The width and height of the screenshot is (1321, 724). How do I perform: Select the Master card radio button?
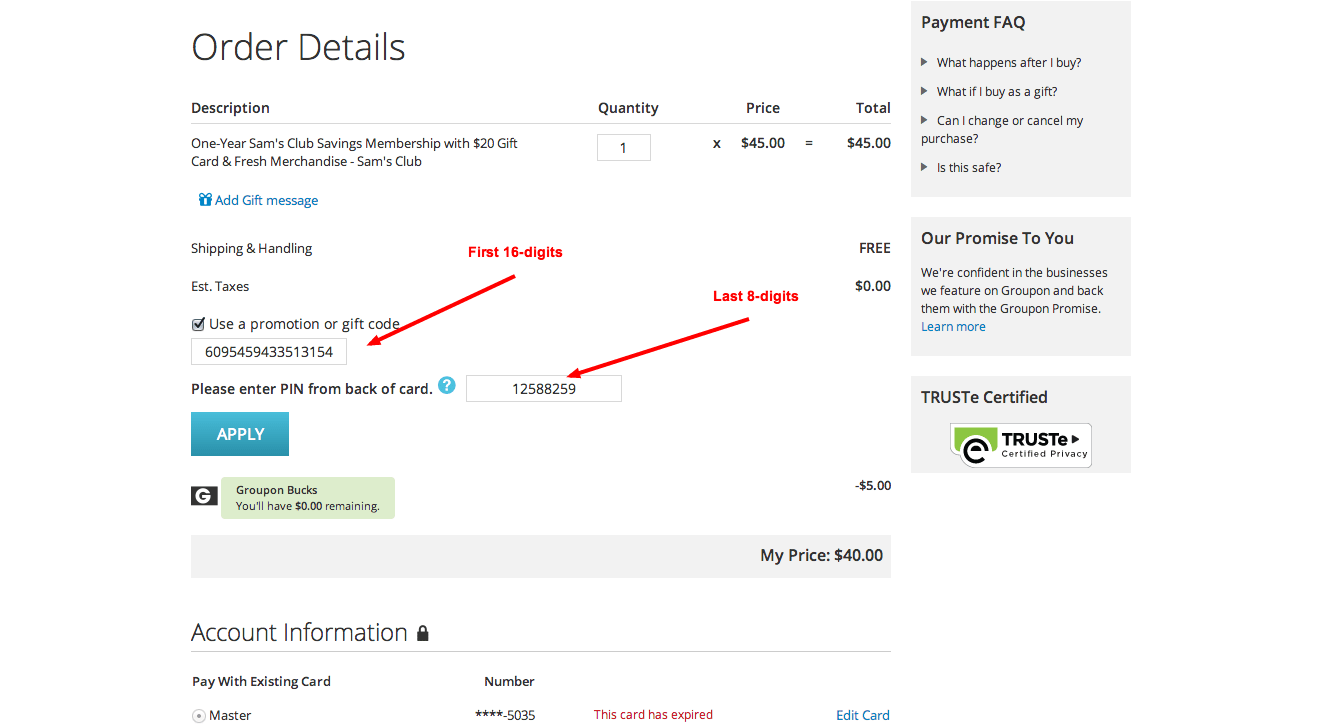point(198,714)
